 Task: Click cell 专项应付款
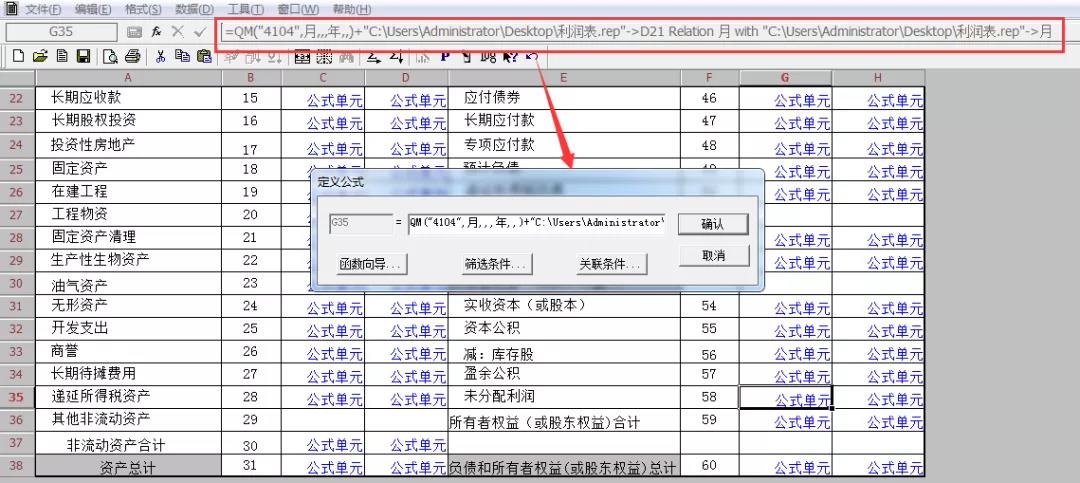tap(564, 145)
